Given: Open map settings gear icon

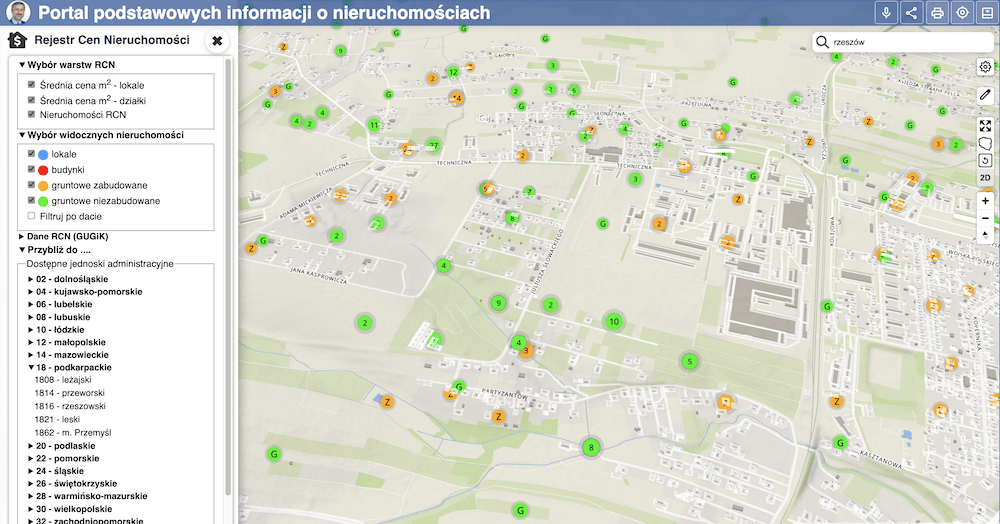Looking at the screenshot, I should coord(985,67).
